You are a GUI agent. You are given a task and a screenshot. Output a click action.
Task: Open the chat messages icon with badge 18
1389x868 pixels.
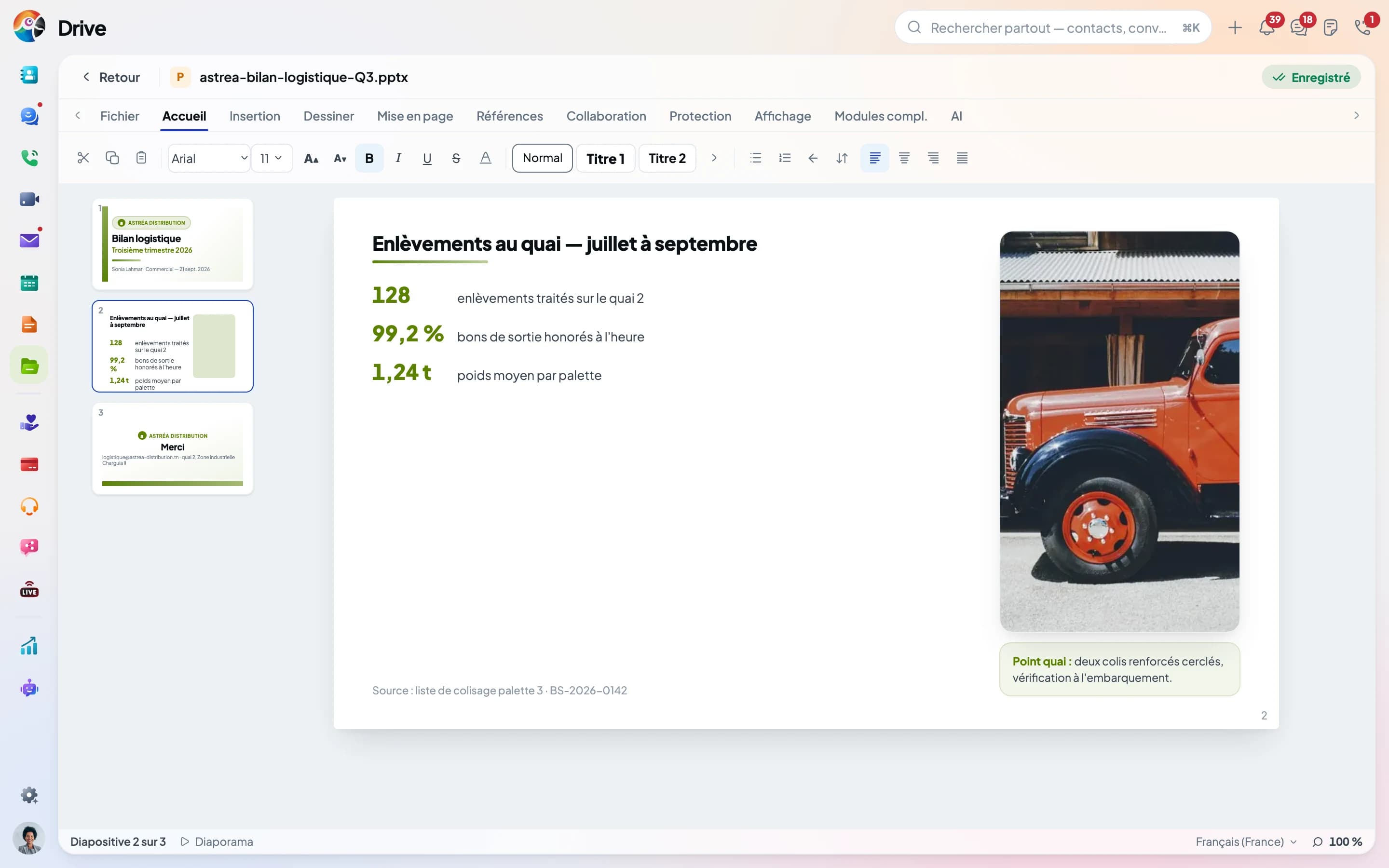1299,27
